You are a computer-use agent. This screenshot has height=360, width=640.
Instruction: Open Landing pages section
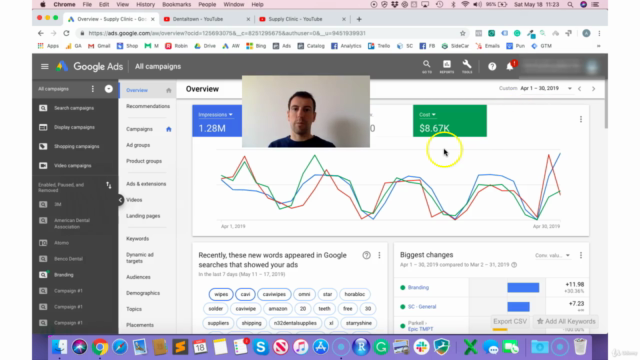[143, 216]
